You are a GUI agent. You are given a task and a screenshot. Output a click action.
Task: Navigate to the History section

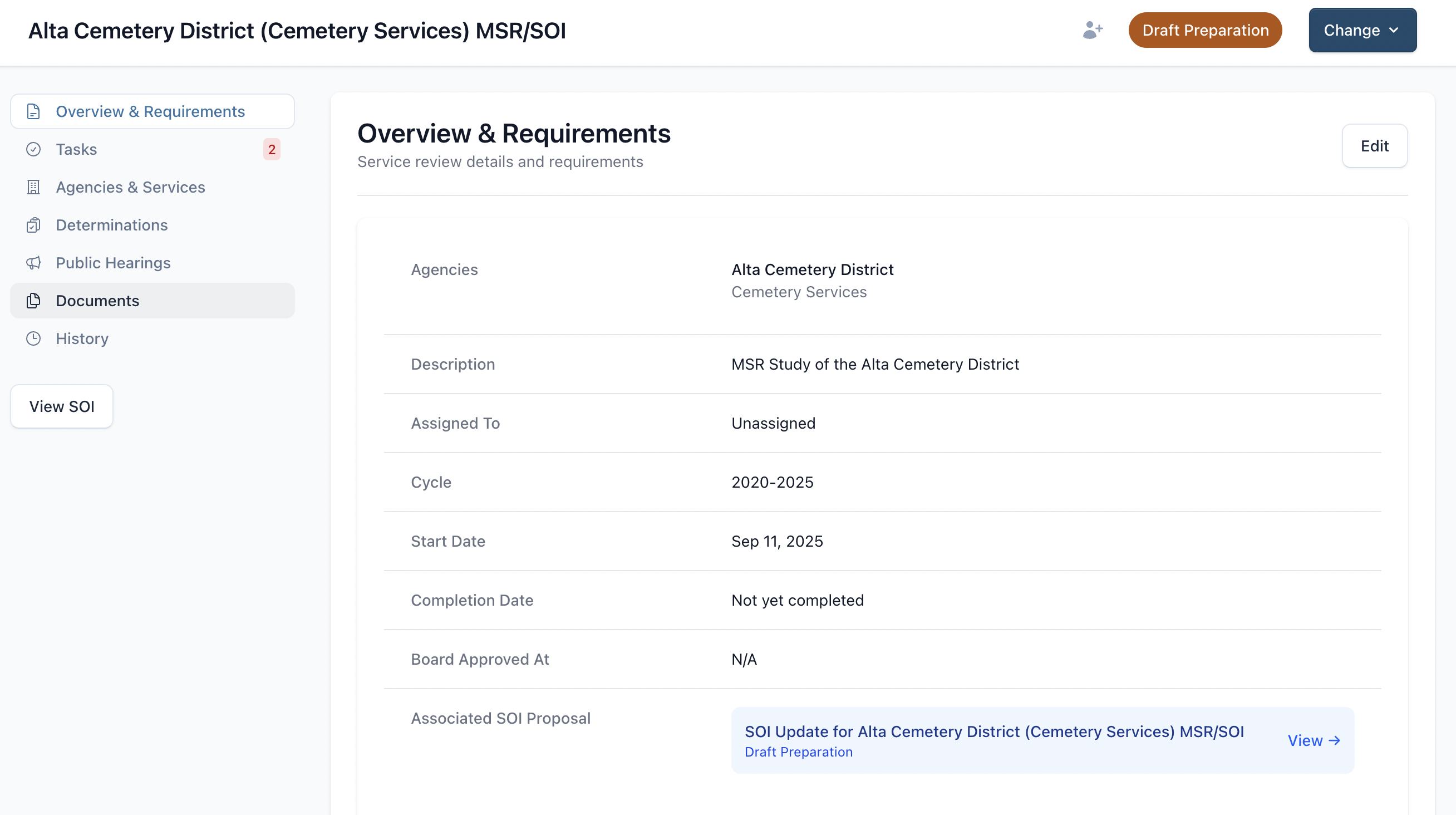[x=82, y=338]
